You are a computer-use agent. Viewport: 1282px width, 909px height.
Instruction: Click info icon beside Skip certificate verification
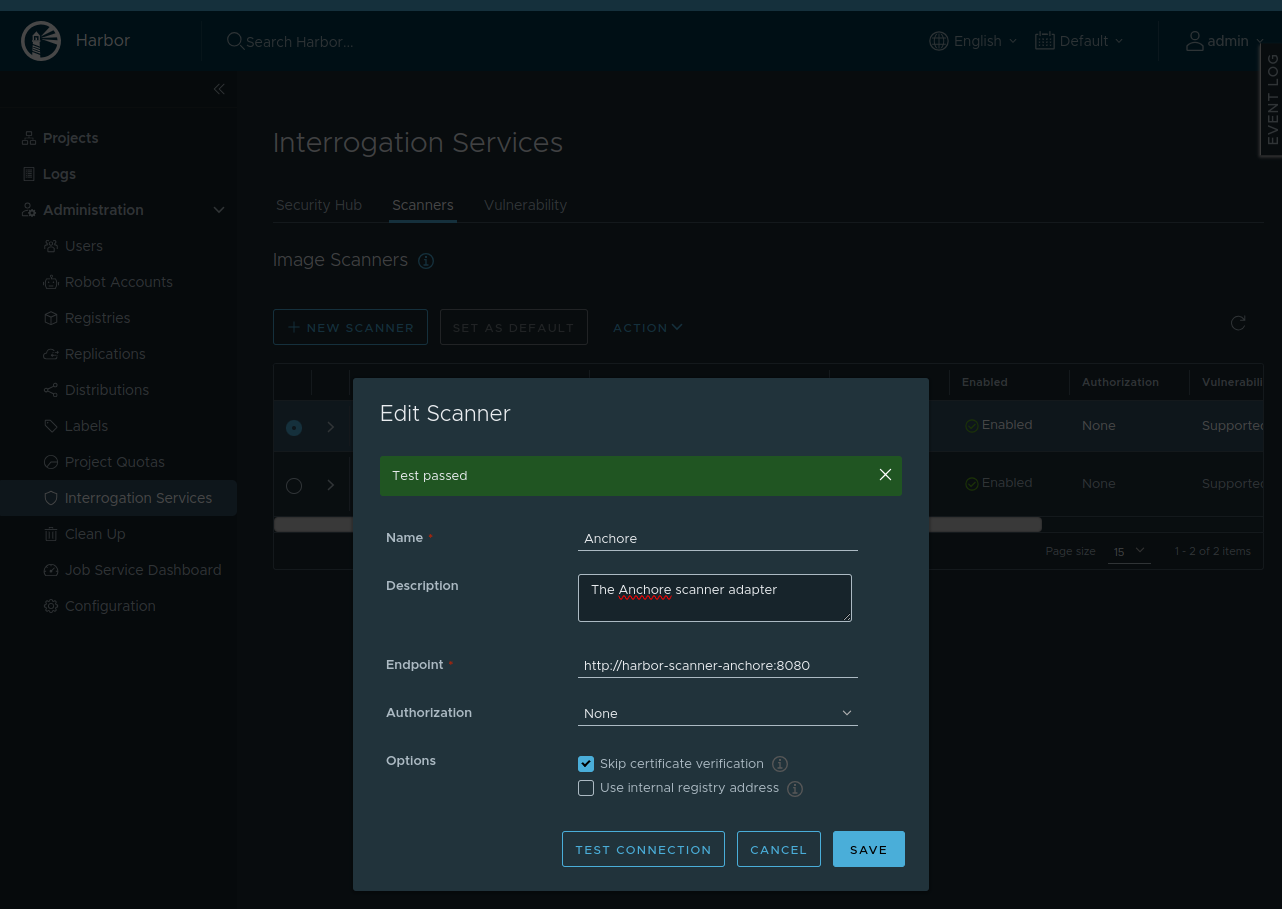click(780, 764)
